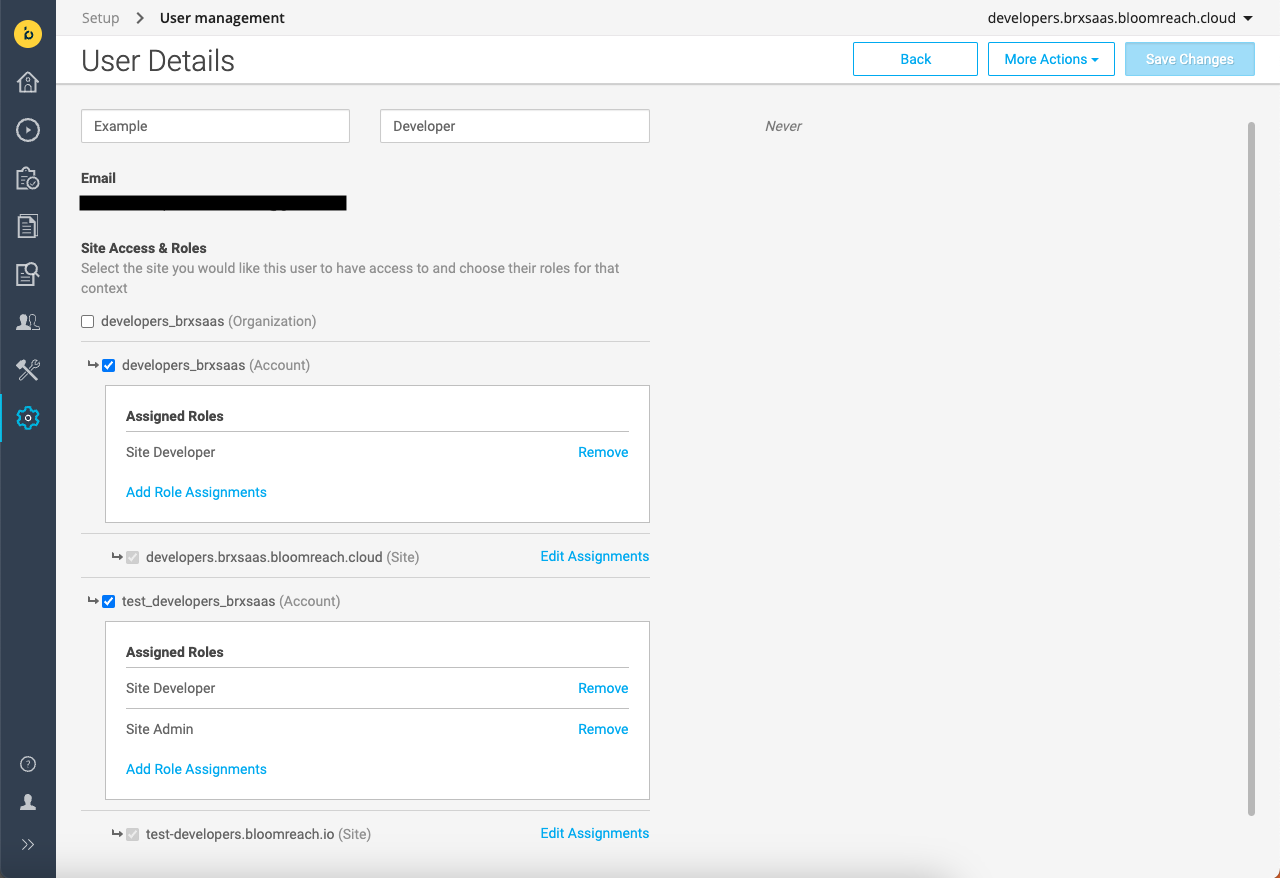Click the Back button

coord(915,59)
